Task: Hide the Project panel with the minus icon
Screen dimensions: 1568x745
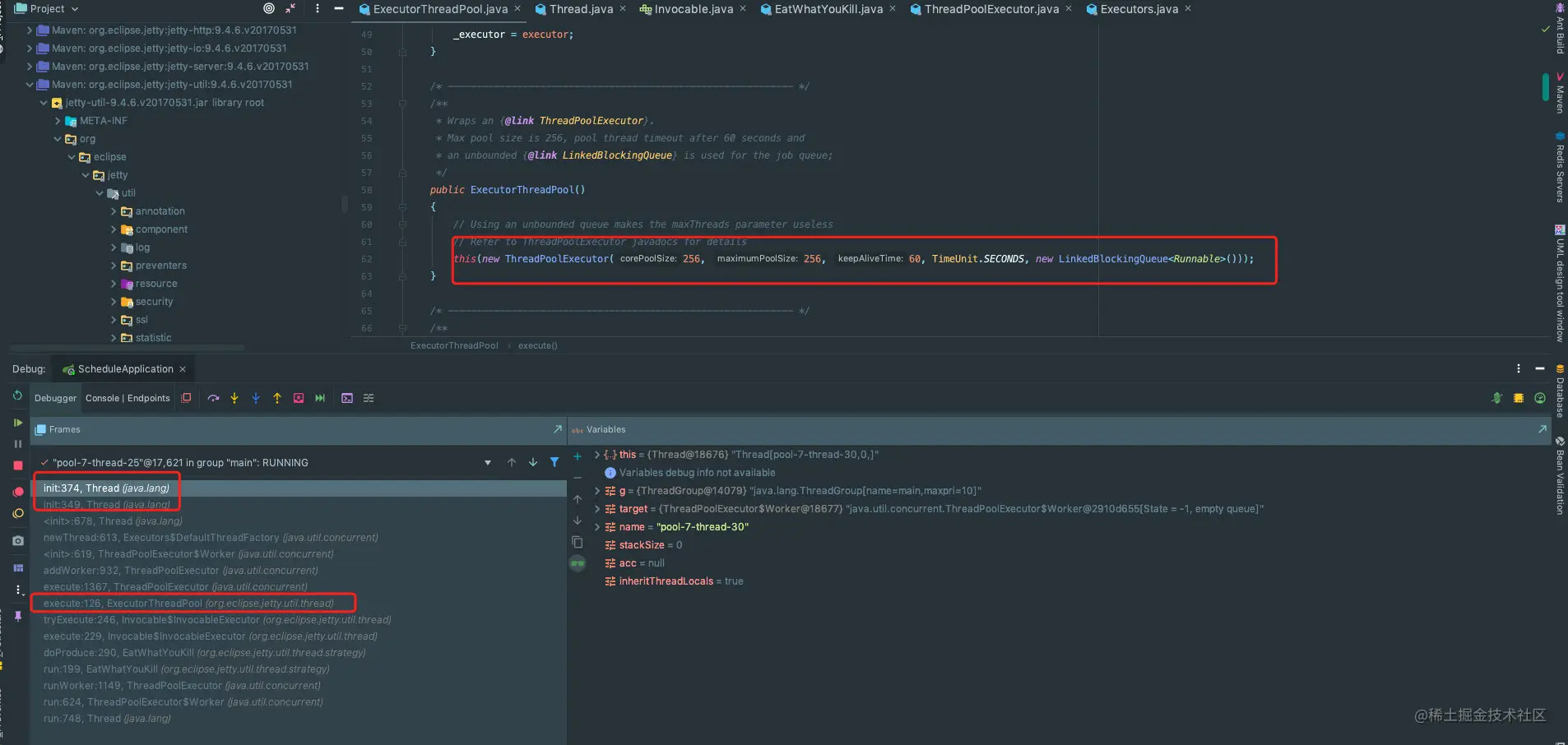Action: coord(339,8)
